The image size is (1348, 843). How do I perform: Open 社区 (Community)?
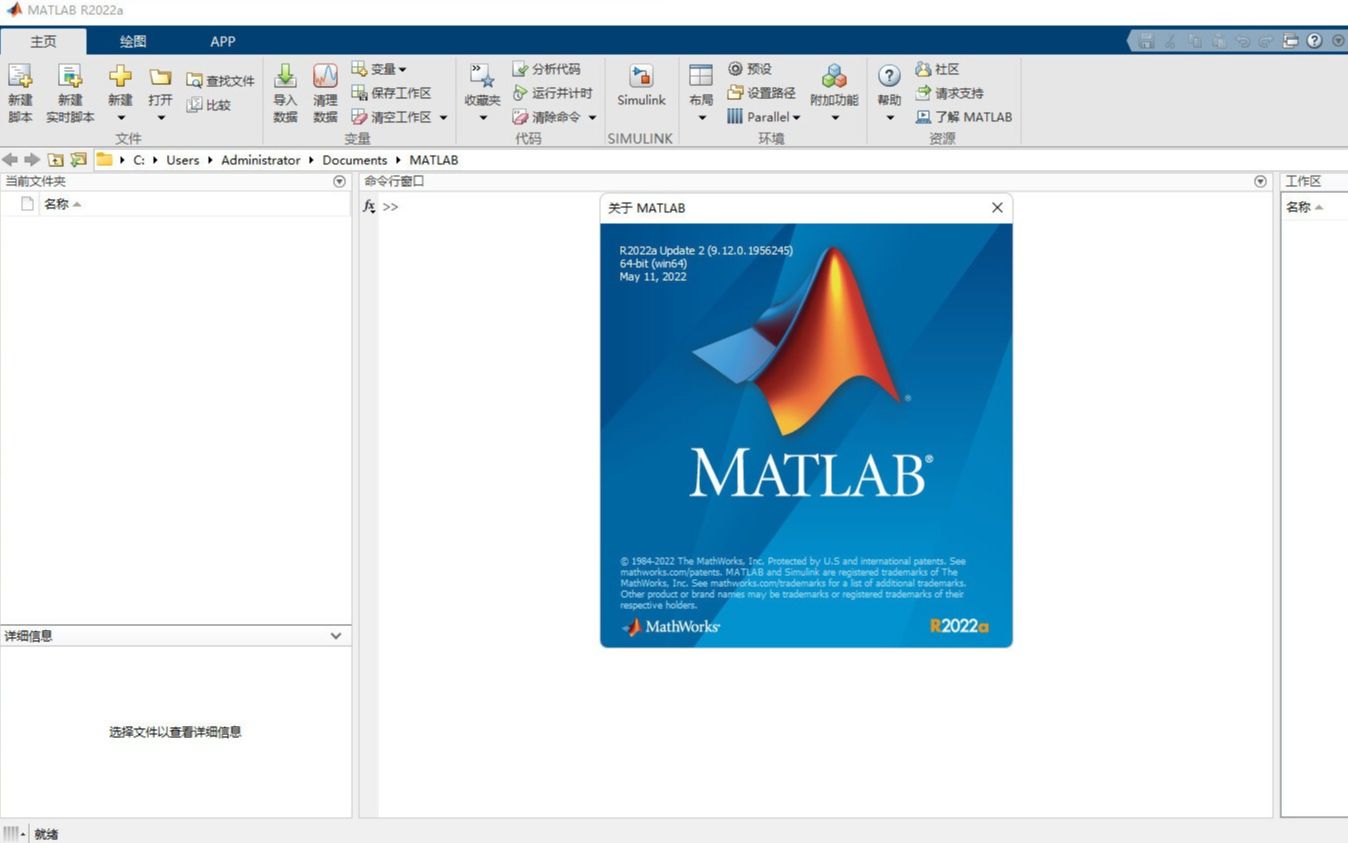coord(937,69)
